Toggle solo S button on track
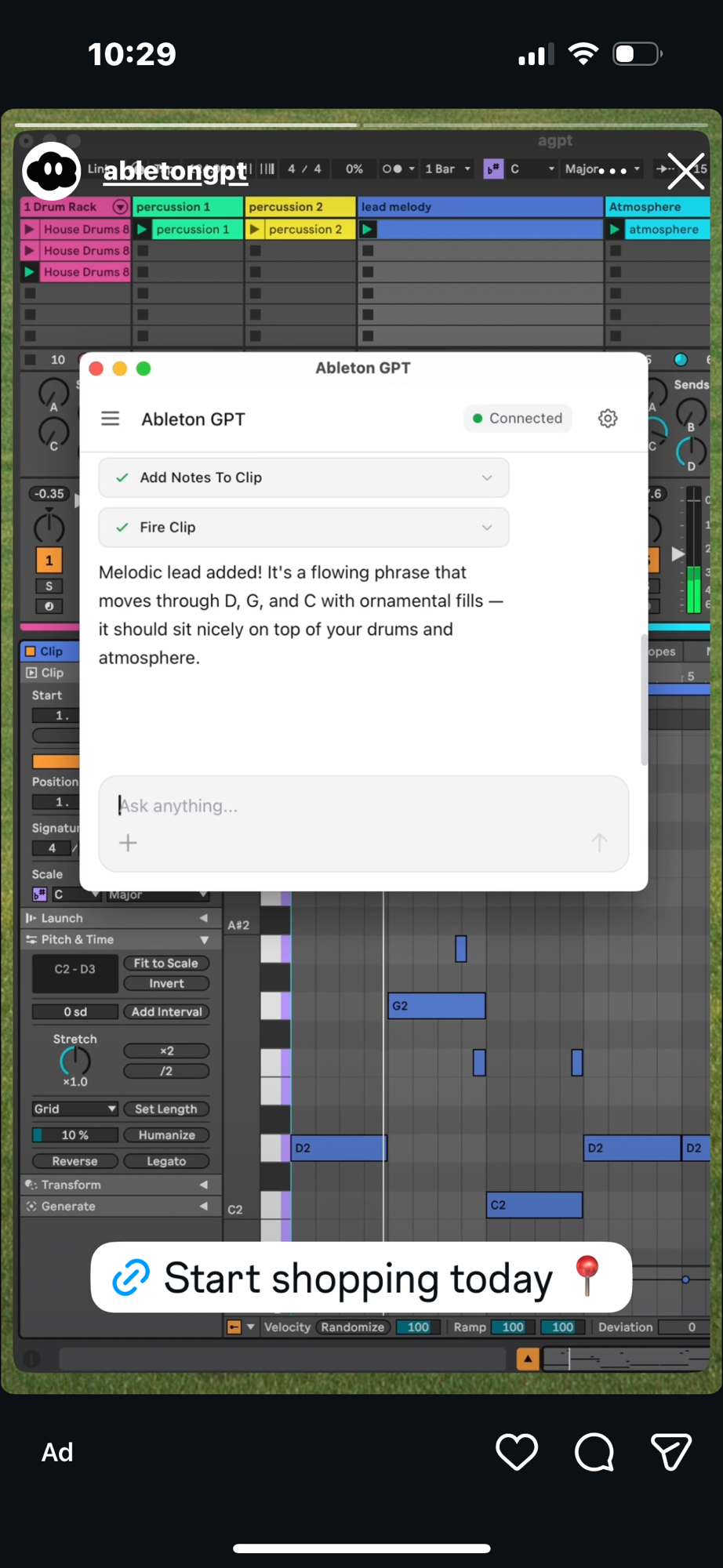723x1568 pixels. pos(49,586)
